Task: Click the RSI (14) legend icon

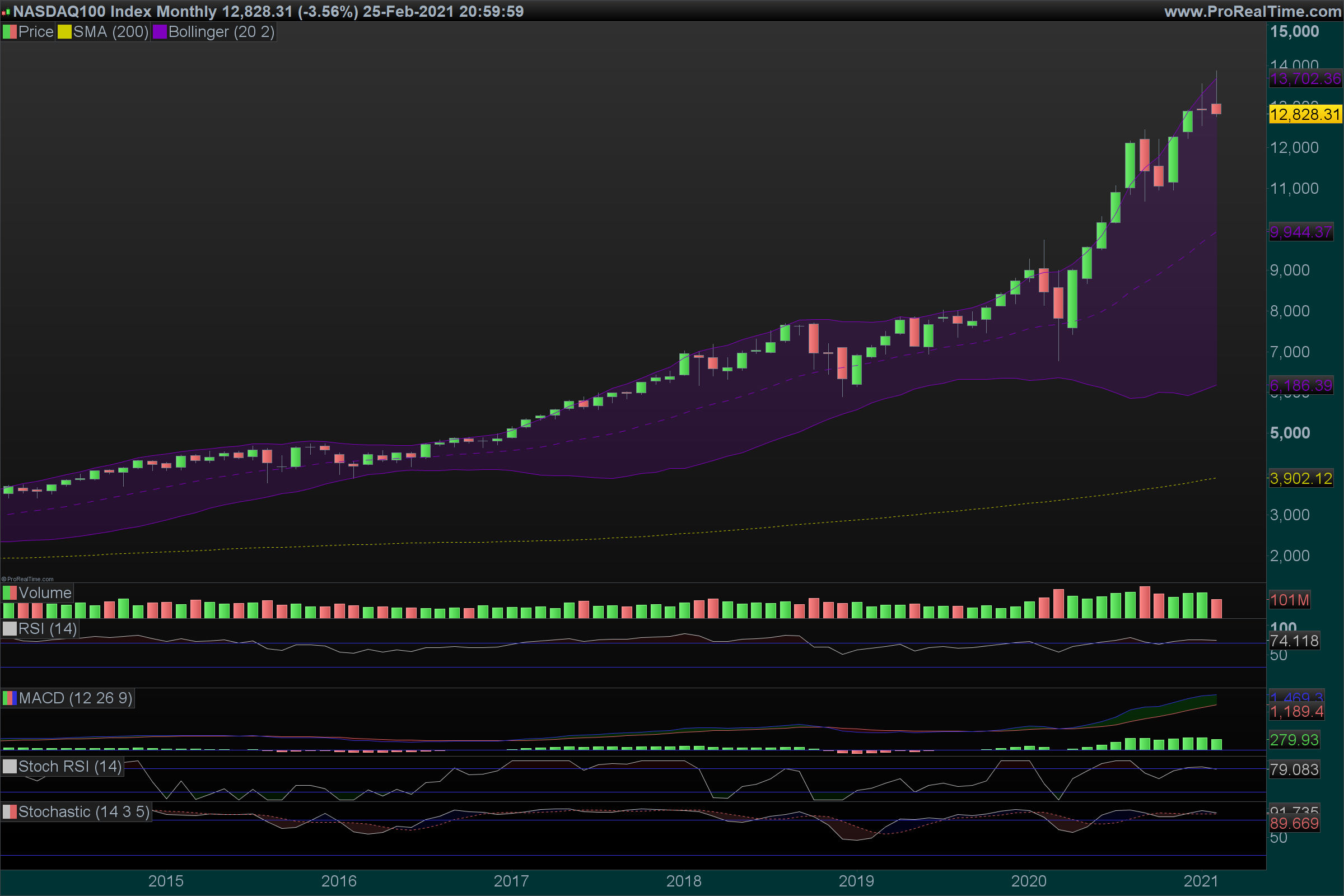Action: click(x=9, y=629)
